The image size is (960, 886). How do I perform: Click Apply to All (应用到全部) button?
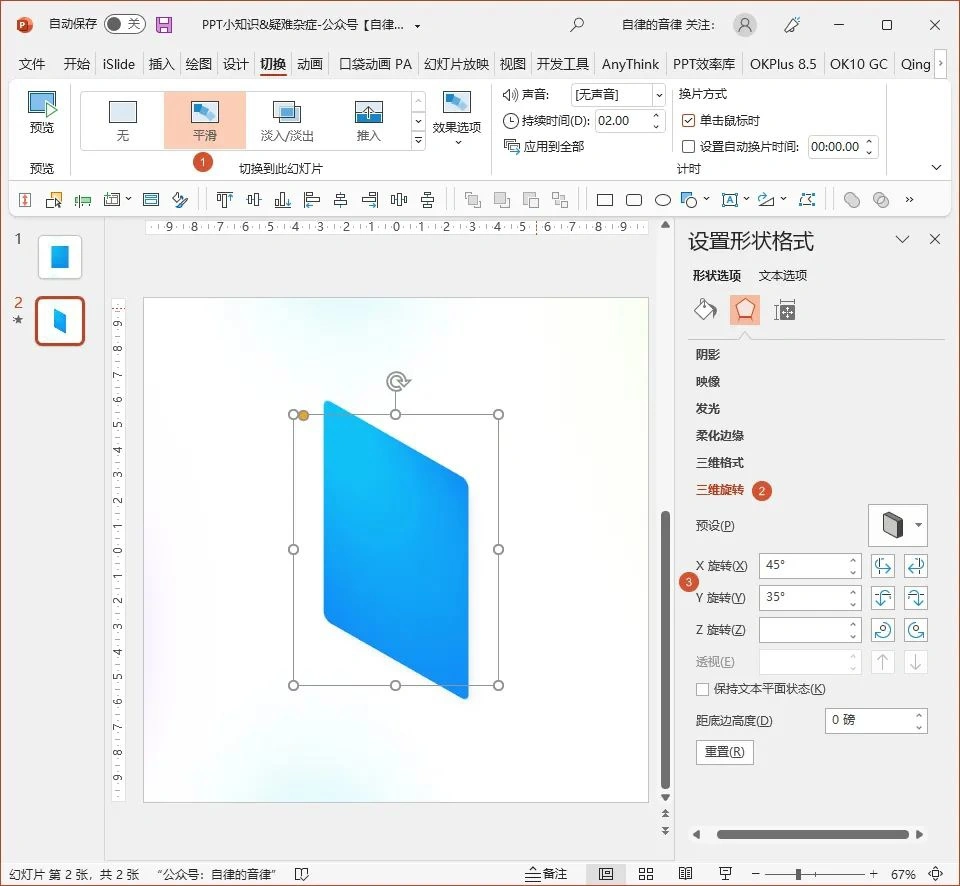(544, 146)
